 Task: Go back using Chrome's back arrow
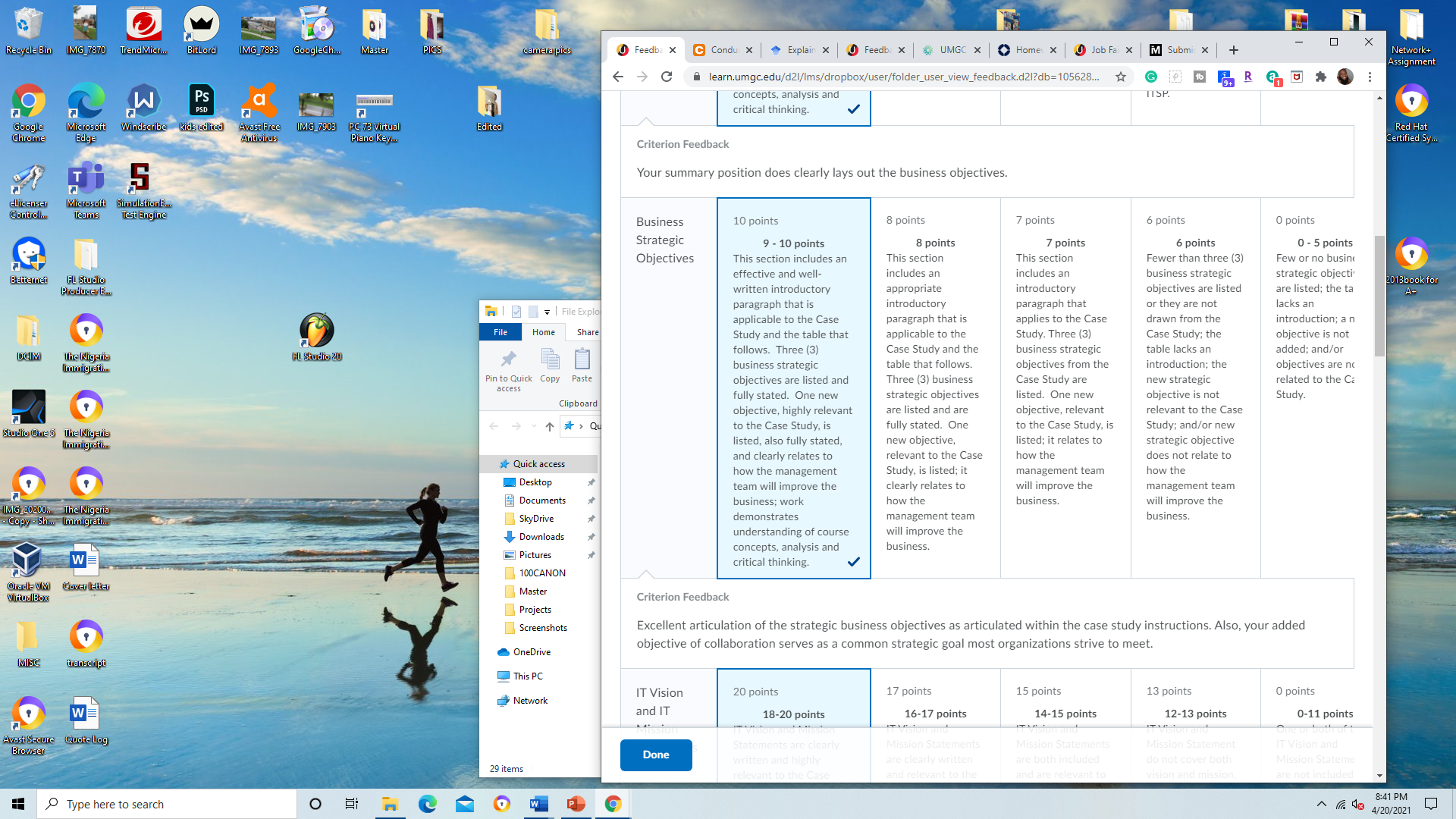(618, 77)
